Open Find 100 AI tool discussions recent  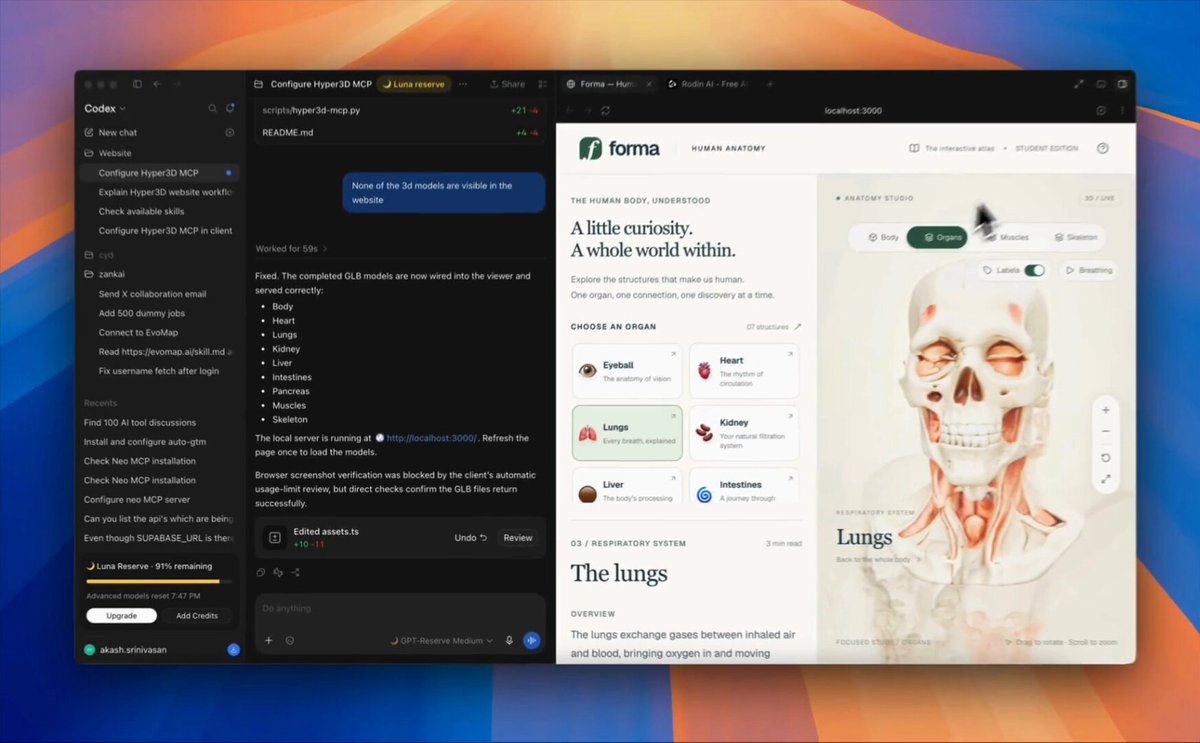140,422
